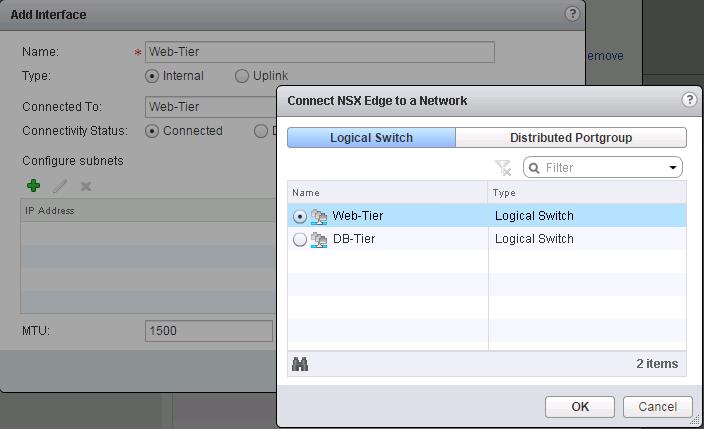
Task: Click the pencil edit subnet icon
Action: (x=60, y=186)
